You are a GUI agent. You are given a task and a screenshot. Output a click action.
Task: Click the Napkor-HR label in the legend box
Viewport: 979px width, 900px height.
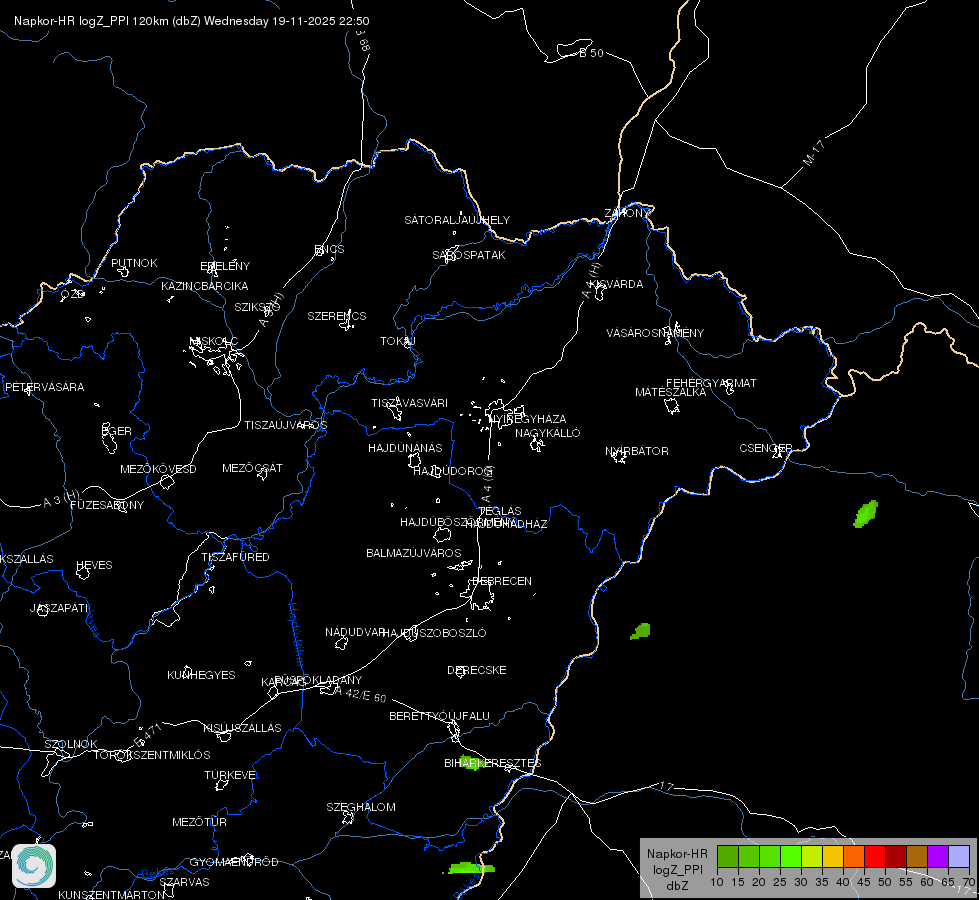tap(677, 853)
